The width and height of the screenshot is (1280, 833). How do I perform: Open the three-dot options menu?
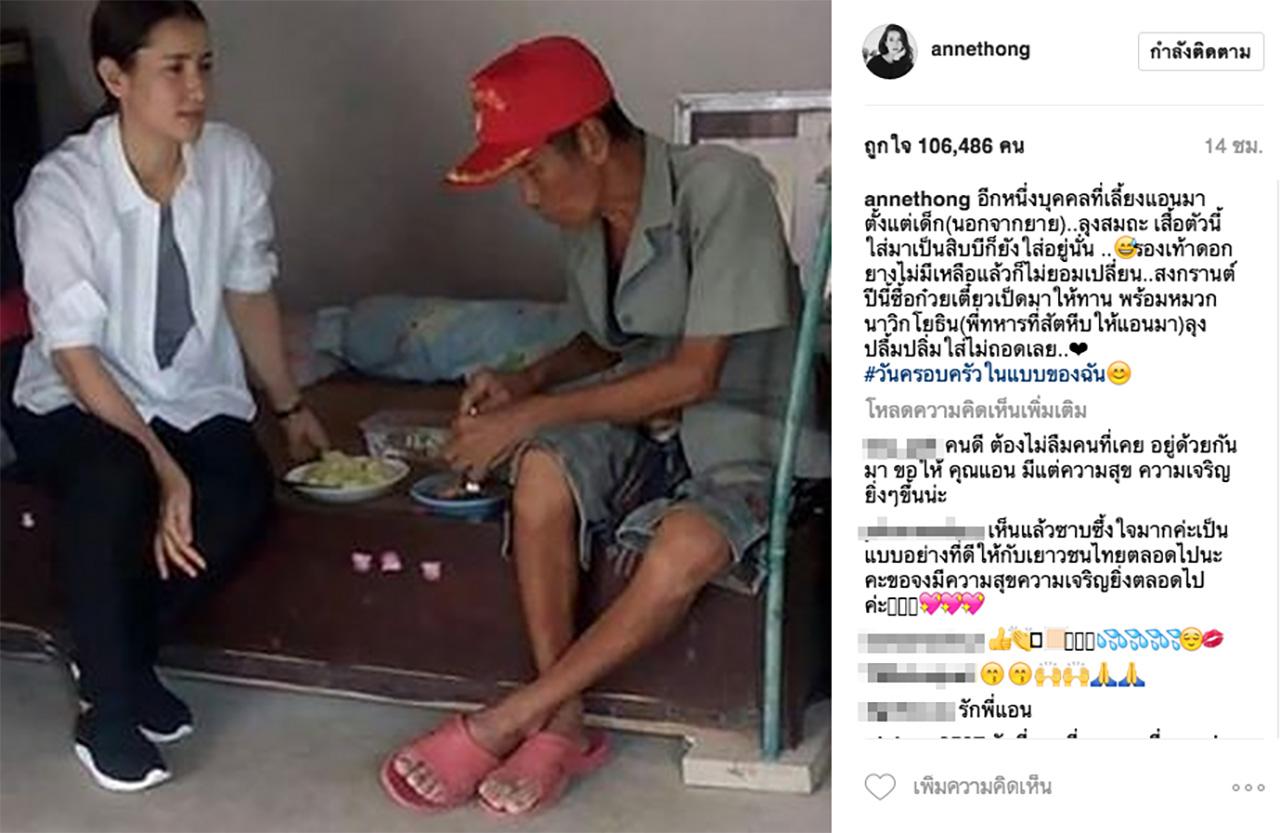coord(1245,787)
